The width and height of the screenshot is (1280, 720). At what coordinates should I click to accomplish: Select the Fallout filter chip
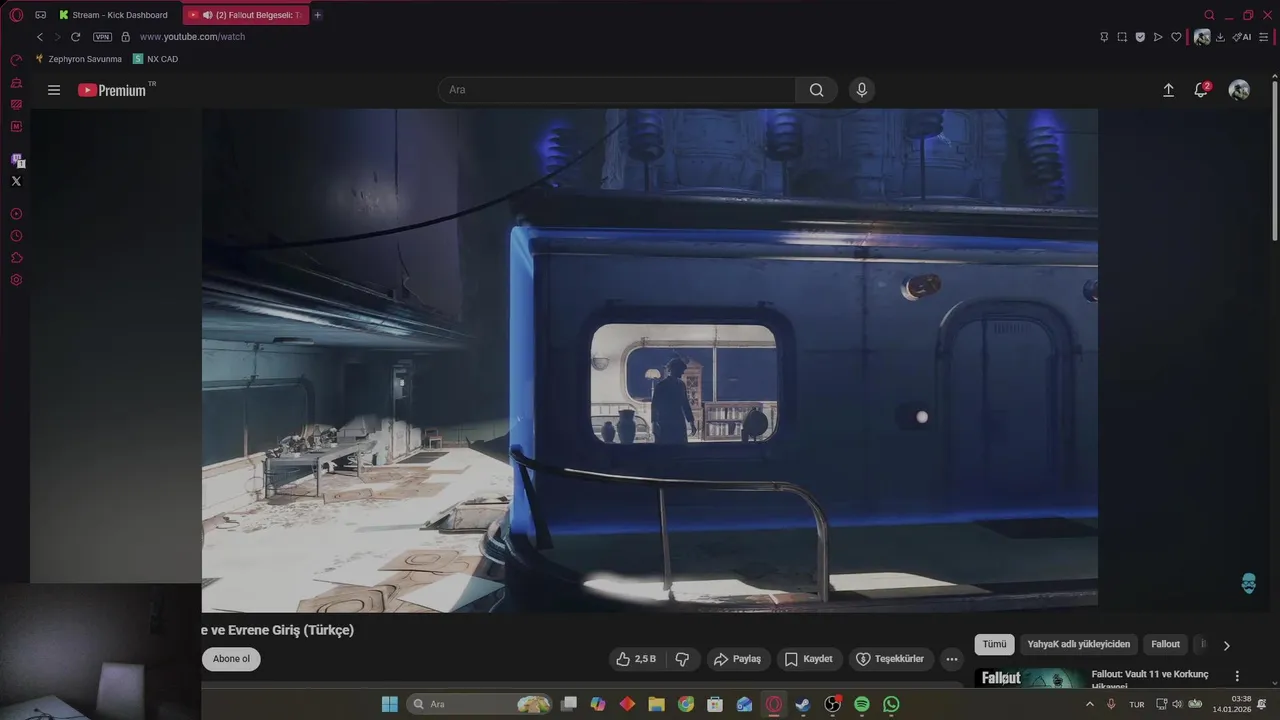[1165, 645]
